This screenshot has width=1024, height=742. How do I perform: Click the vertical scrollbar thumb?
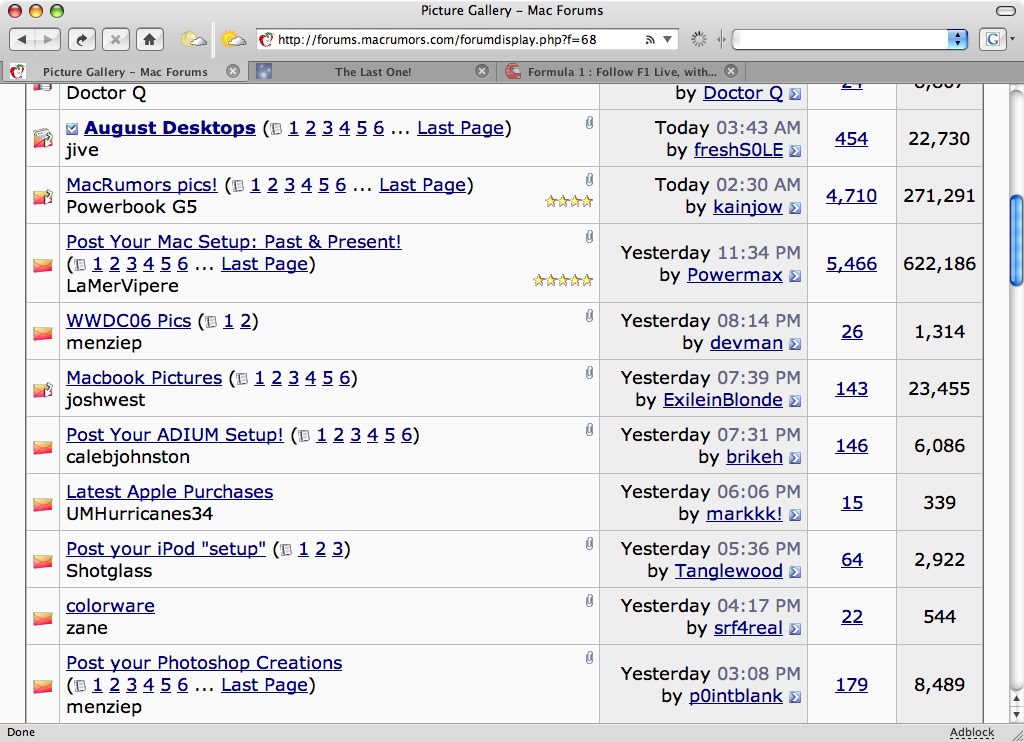(1016, 240)
